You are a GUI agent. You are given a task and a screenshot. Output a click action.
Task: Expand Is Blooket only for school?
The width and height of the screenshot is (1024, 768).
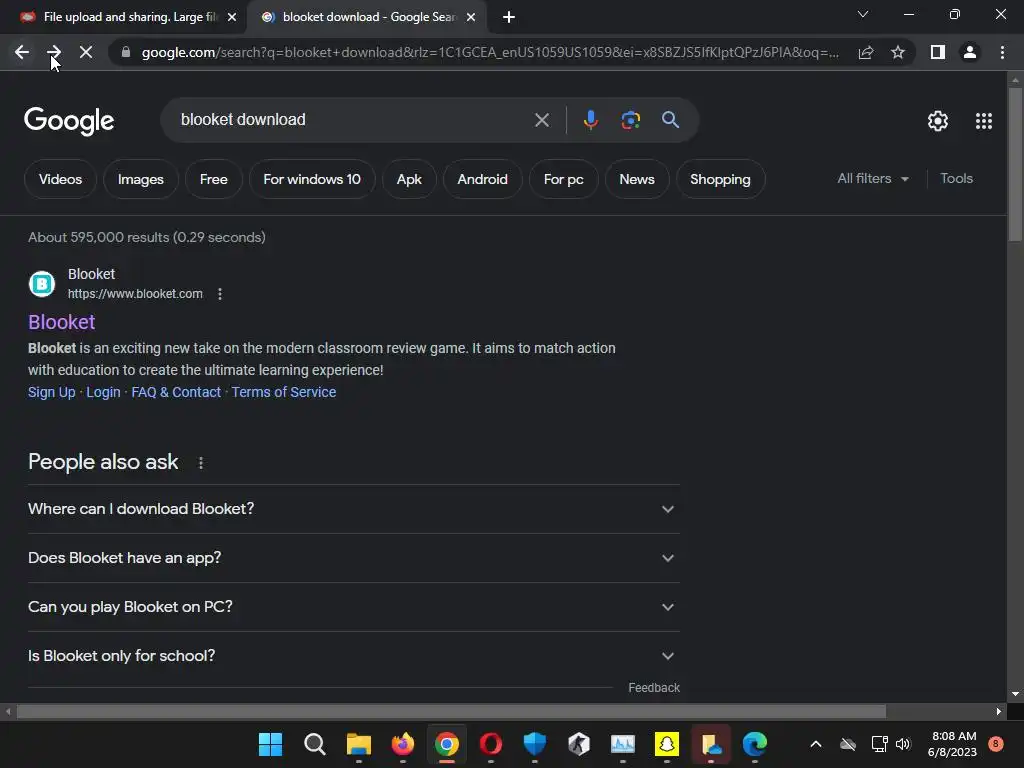click(x=353, y=656)
